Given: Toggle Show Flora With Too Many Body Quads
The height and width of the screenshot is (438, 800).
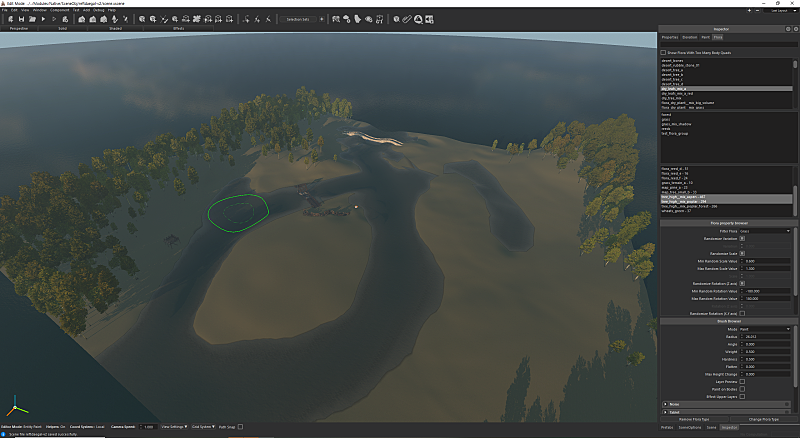Looking at the screenshot, I should coord(663,53).
